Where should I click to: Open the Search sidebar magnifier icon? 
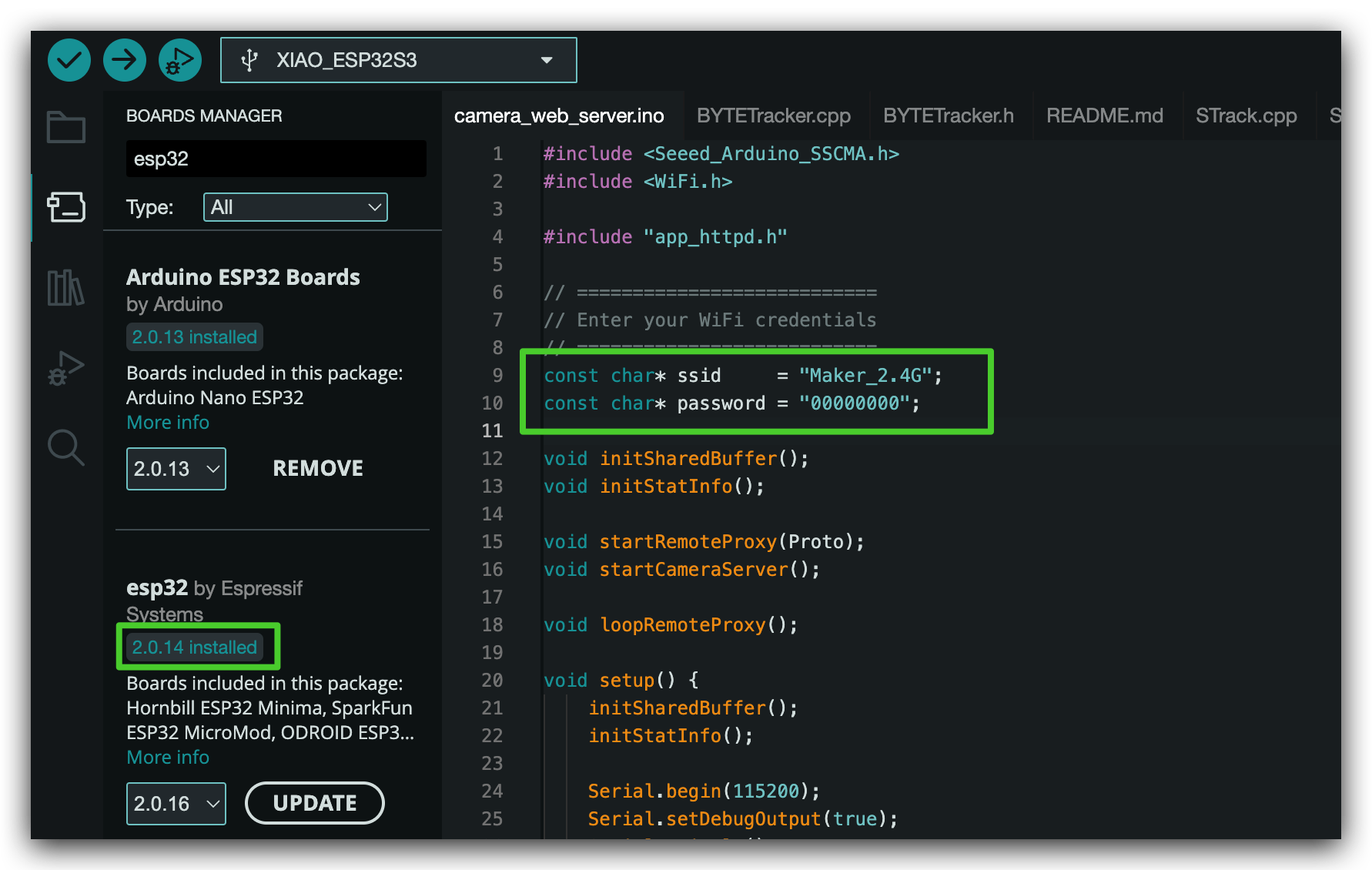tap(66, 447)
